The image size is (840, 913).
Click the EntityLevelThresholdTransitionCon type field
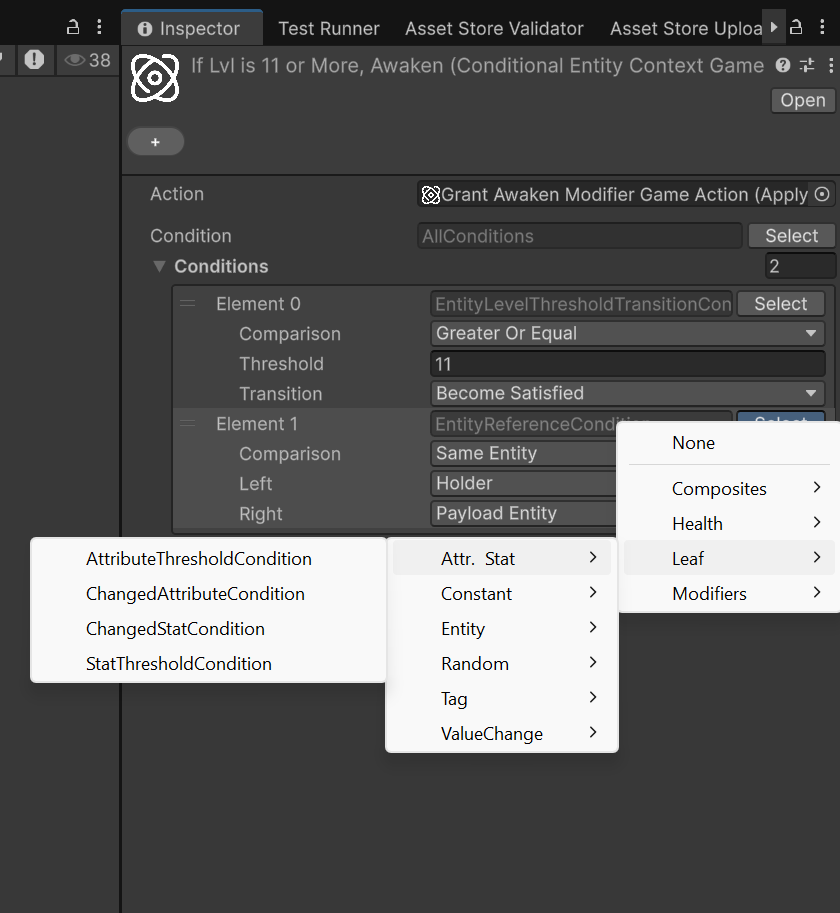[x=582, y=304]
